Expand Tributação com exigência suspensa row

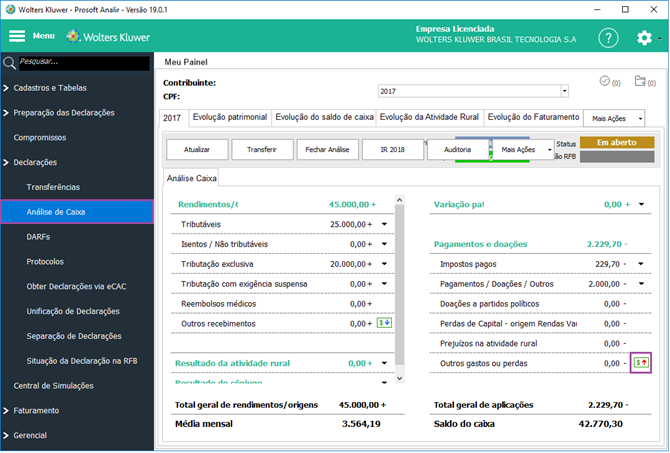(384, 284)
